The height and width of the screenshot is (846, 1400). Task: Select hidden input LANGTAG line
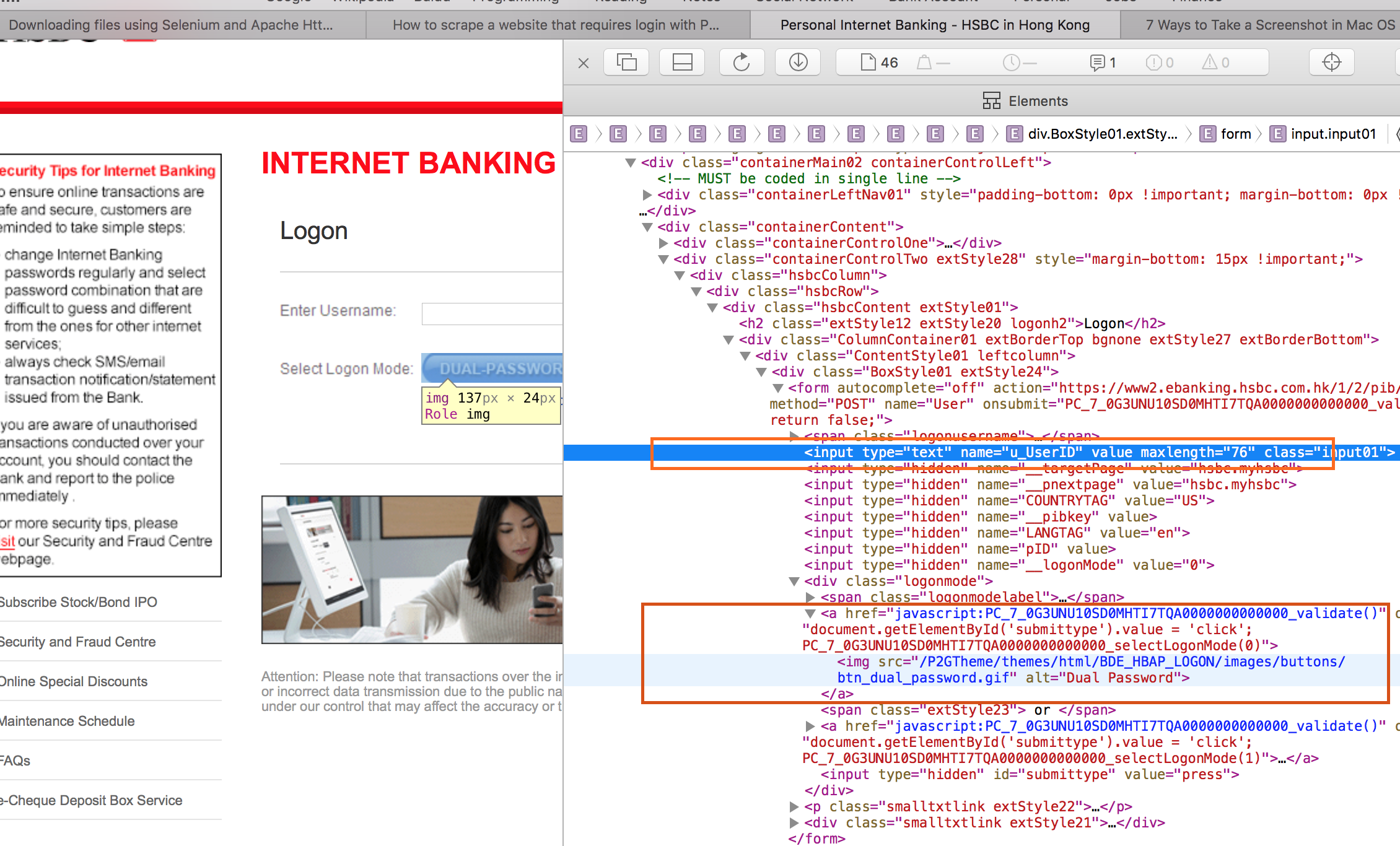click(x=997, y=533)
